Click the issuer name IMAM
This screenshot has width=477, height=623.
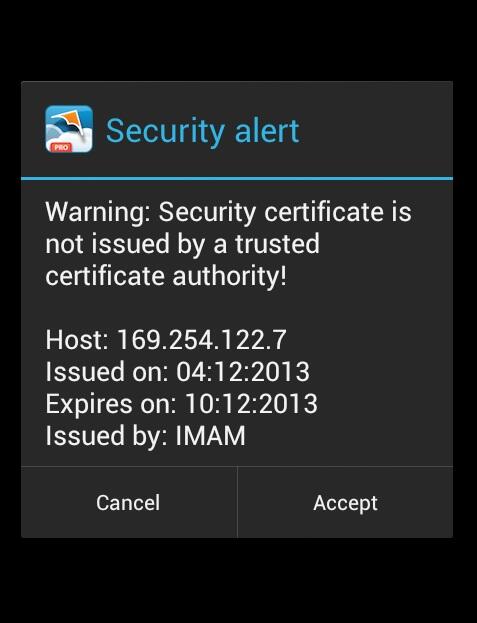pos(210,436)
